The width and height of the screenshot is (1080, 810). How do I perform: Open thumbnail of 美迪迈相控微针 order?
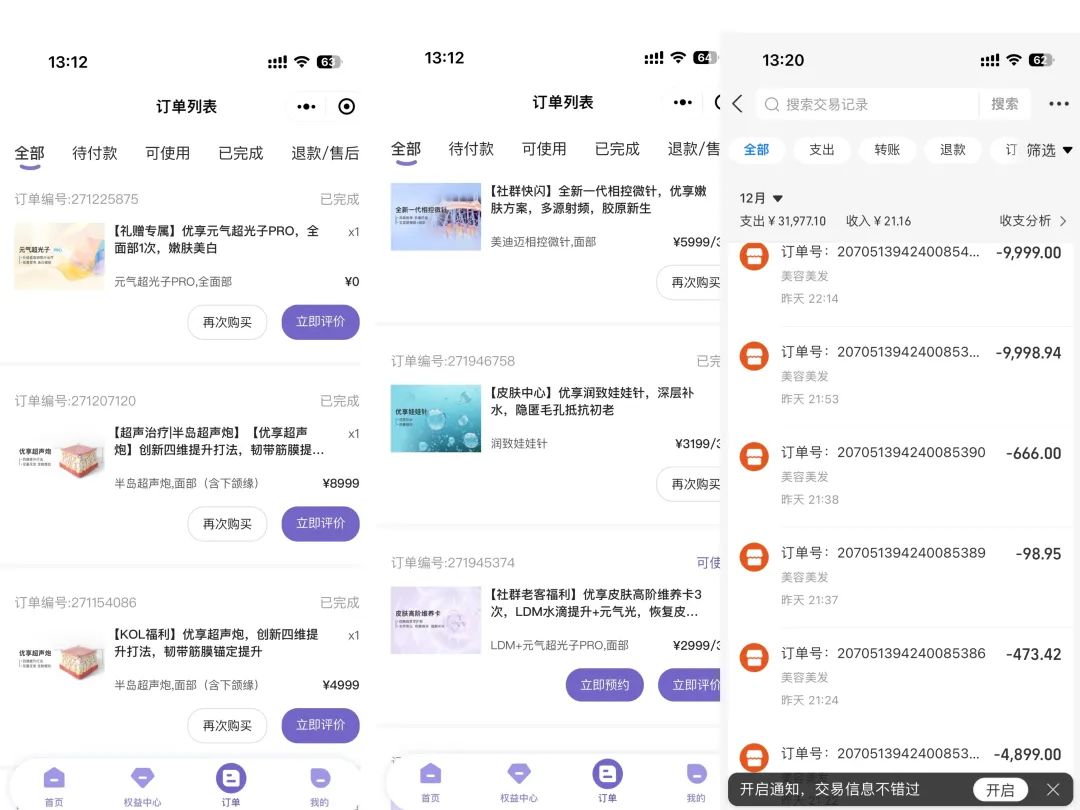point(435,216)
